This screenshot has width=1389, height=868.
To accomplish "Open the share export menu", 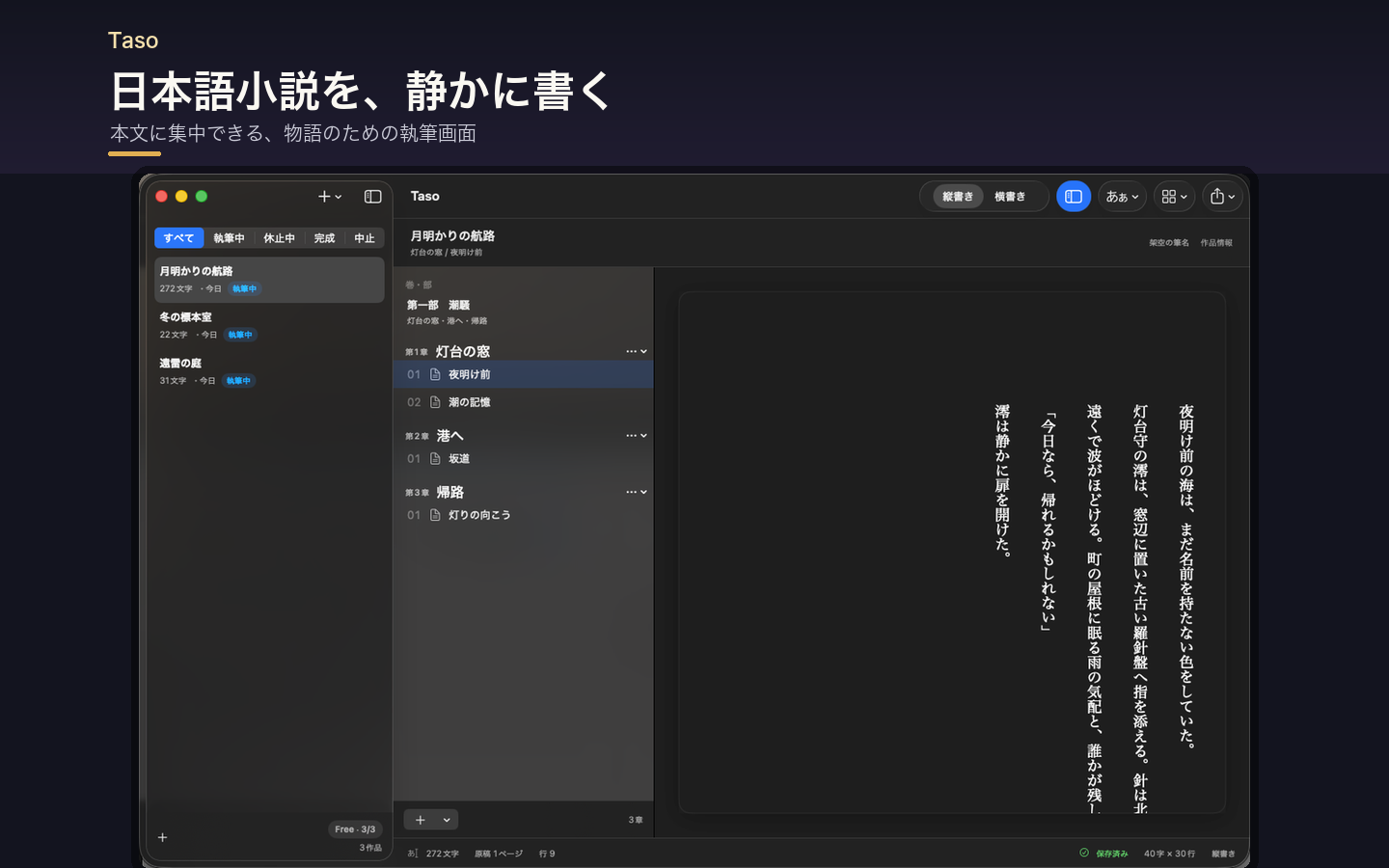I will 1222,197.
